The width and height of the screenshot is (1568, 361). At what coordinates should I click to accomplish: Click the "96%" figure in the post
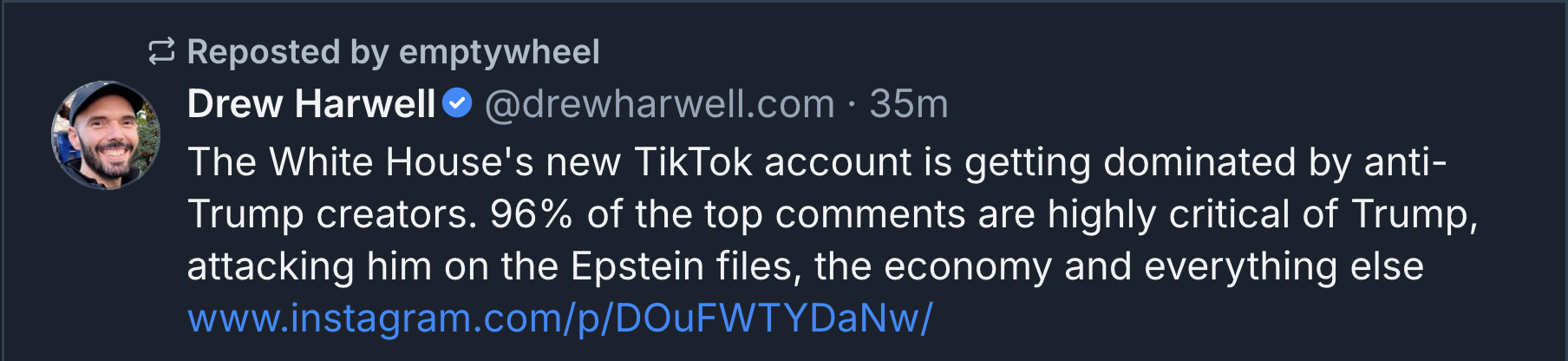coord(531,214)
